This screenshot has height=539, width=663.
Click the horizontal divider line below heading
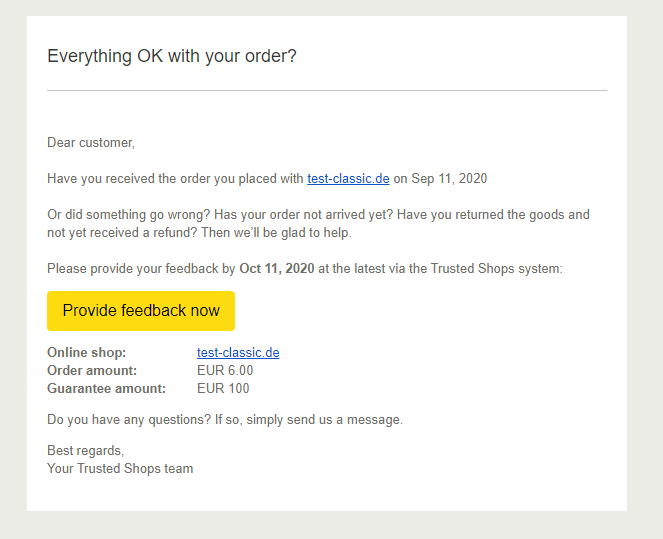coord(327,90)
